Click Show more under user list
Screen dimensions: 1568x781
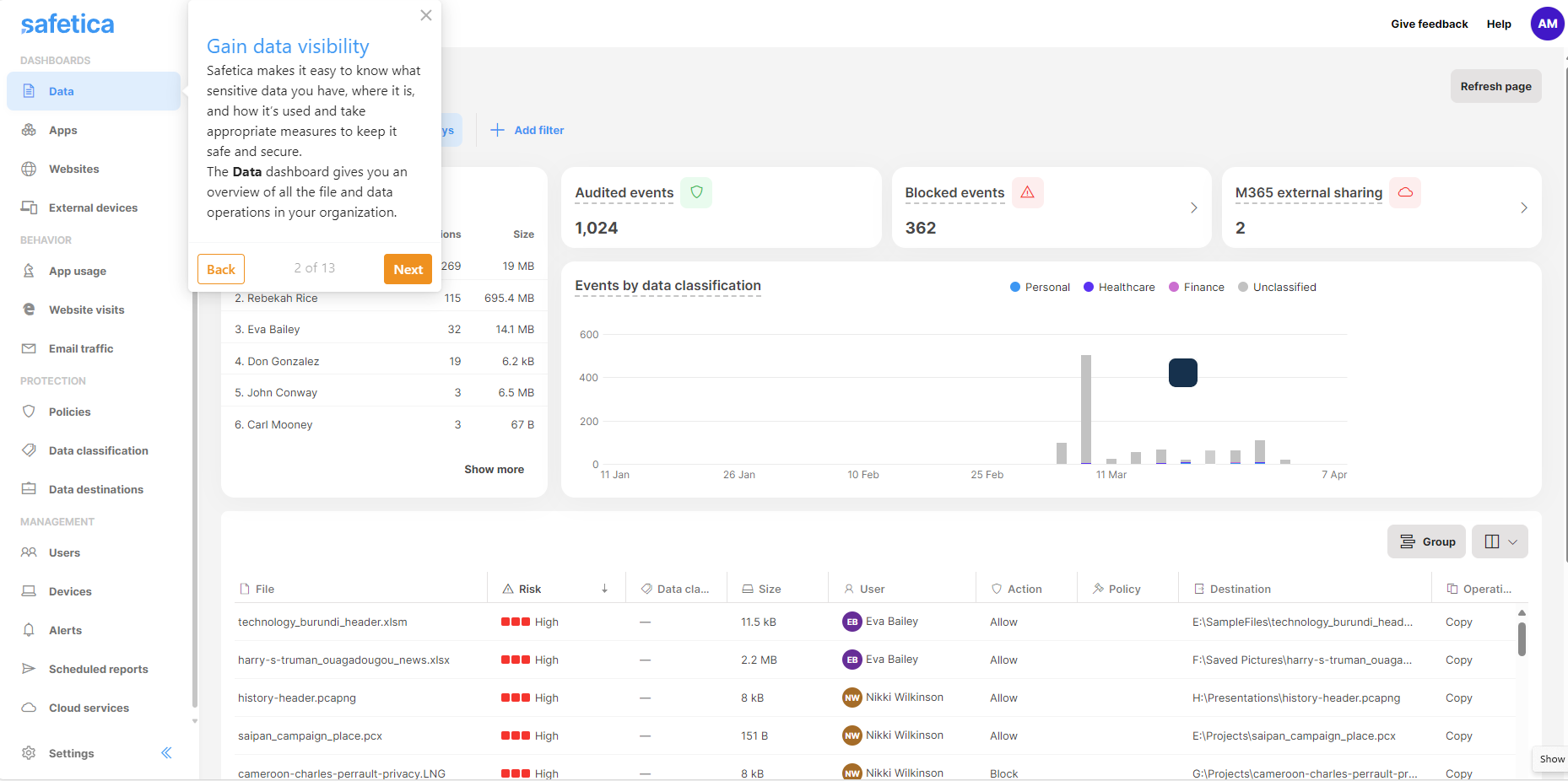click(494, 469)
